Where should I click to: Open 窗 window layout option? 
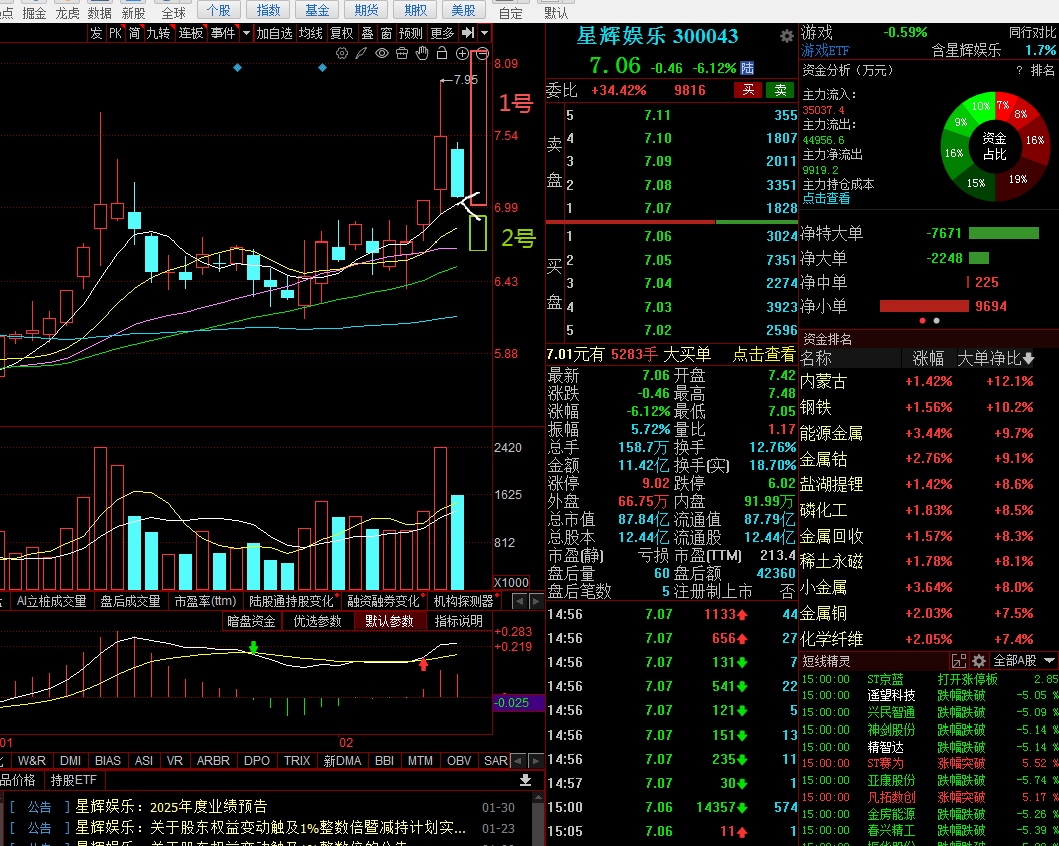tap(386, 33)
